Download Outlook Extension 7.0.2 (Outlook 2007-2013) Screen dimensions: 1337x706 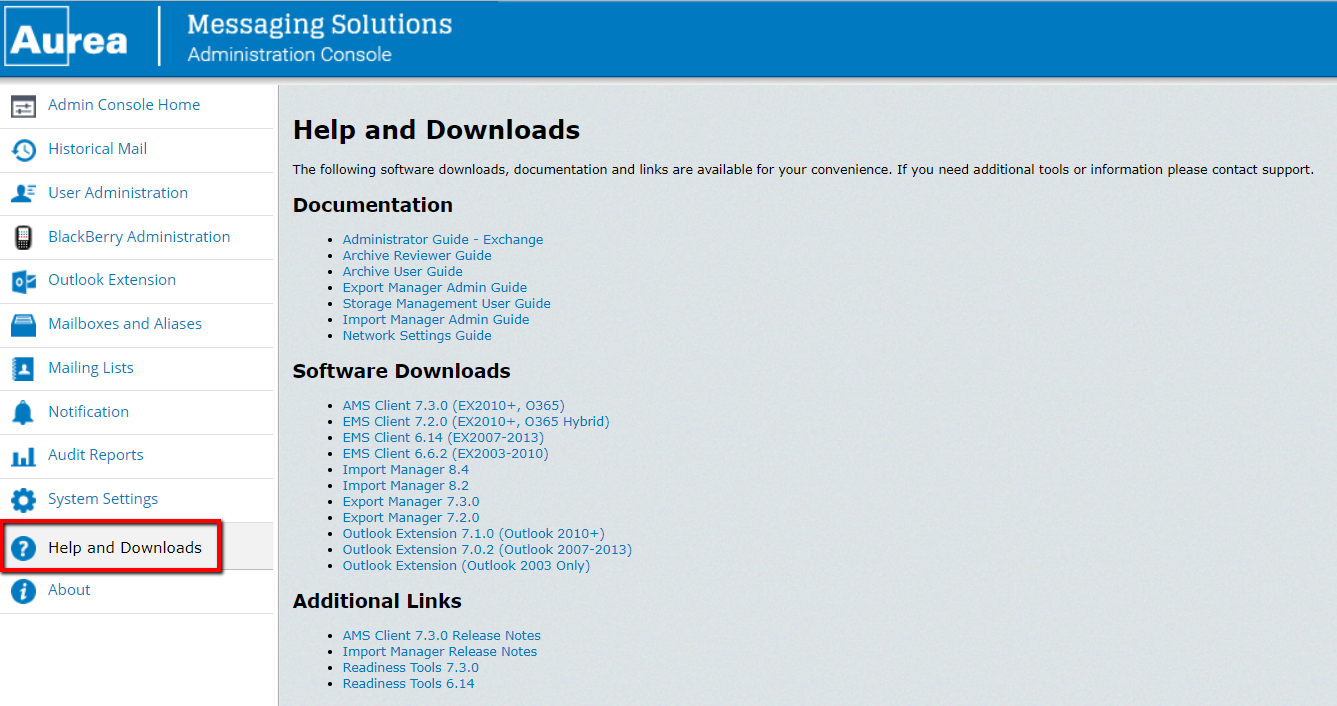click(487, 550)
